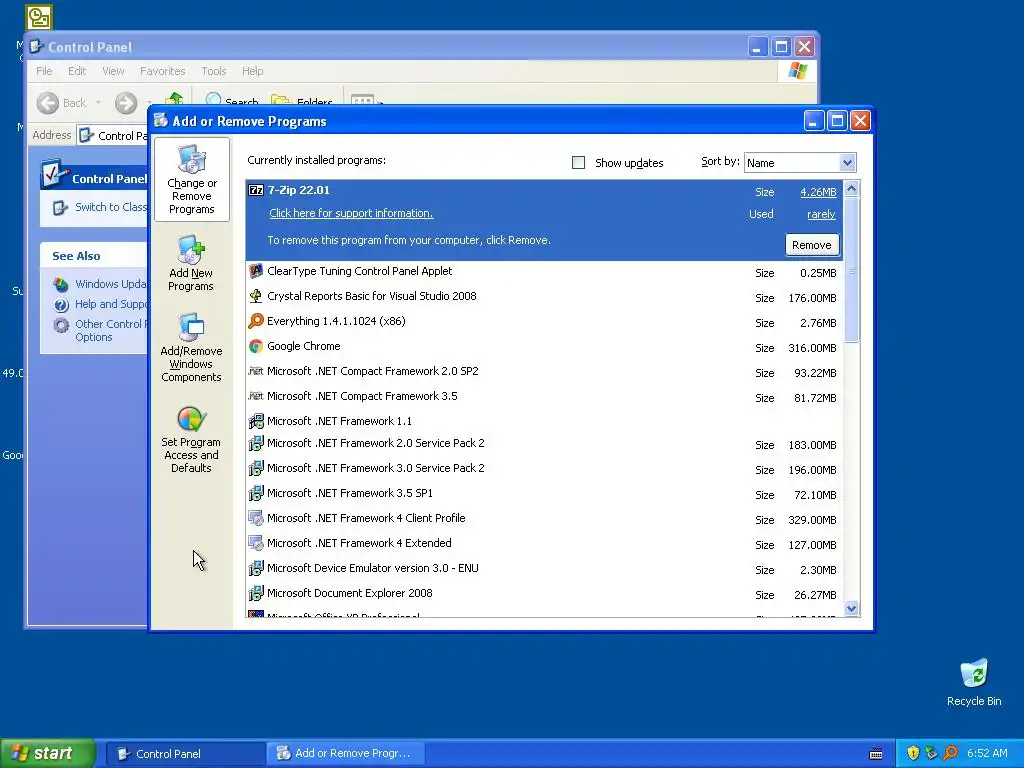
Task: Open Help menu in Control Panel window
Action: [x=253, y=71]
